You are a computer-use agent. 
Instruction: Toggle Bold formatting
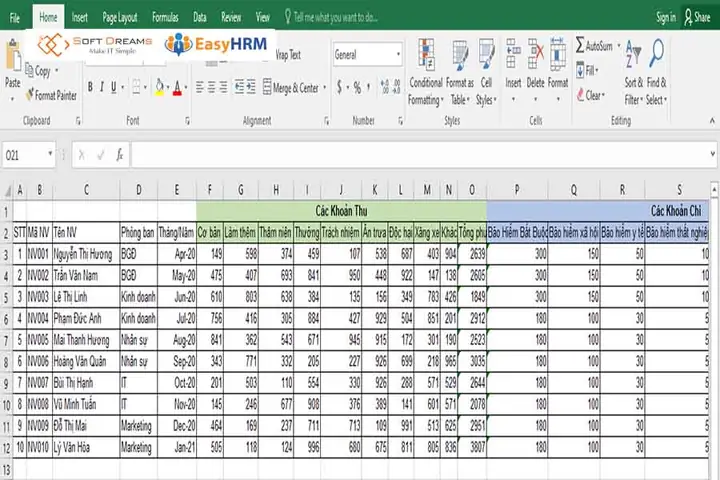click(90, 87)
